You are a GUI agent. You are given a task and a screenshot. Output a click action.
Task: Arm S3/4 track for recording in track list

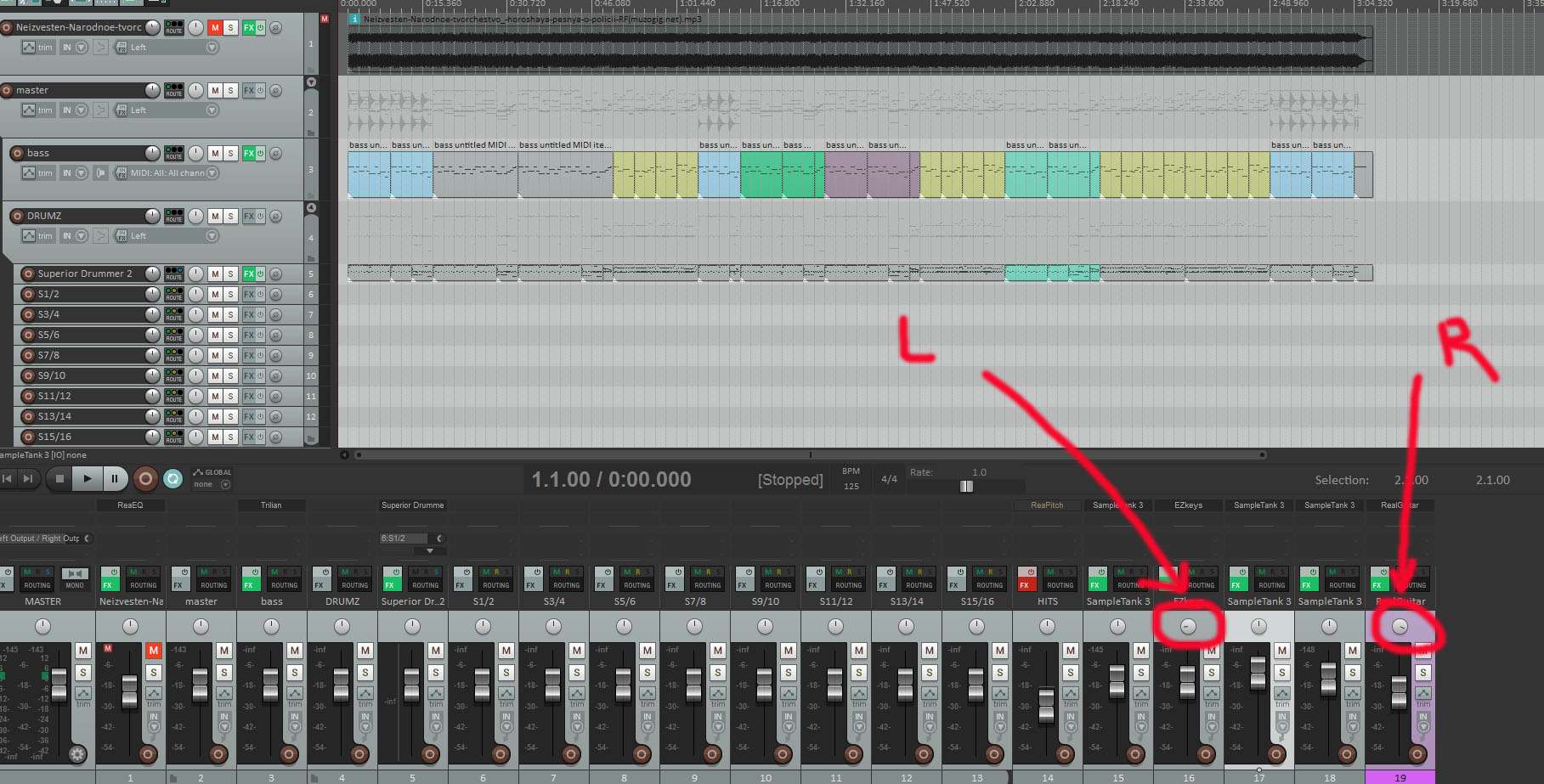[x=28, y=314]
